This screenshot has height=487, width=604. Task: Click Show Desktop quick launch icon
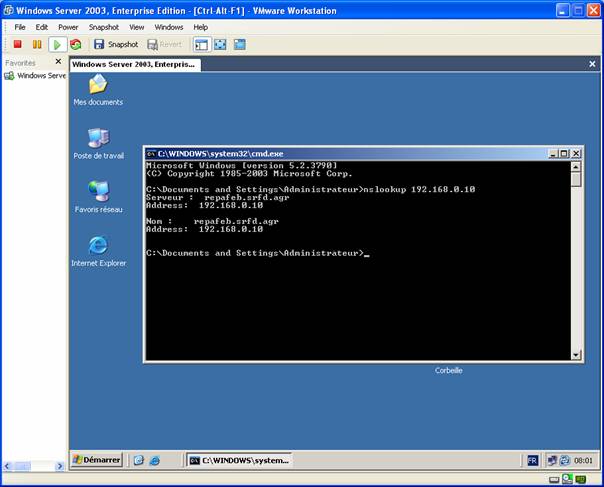[x=139, y=460]
